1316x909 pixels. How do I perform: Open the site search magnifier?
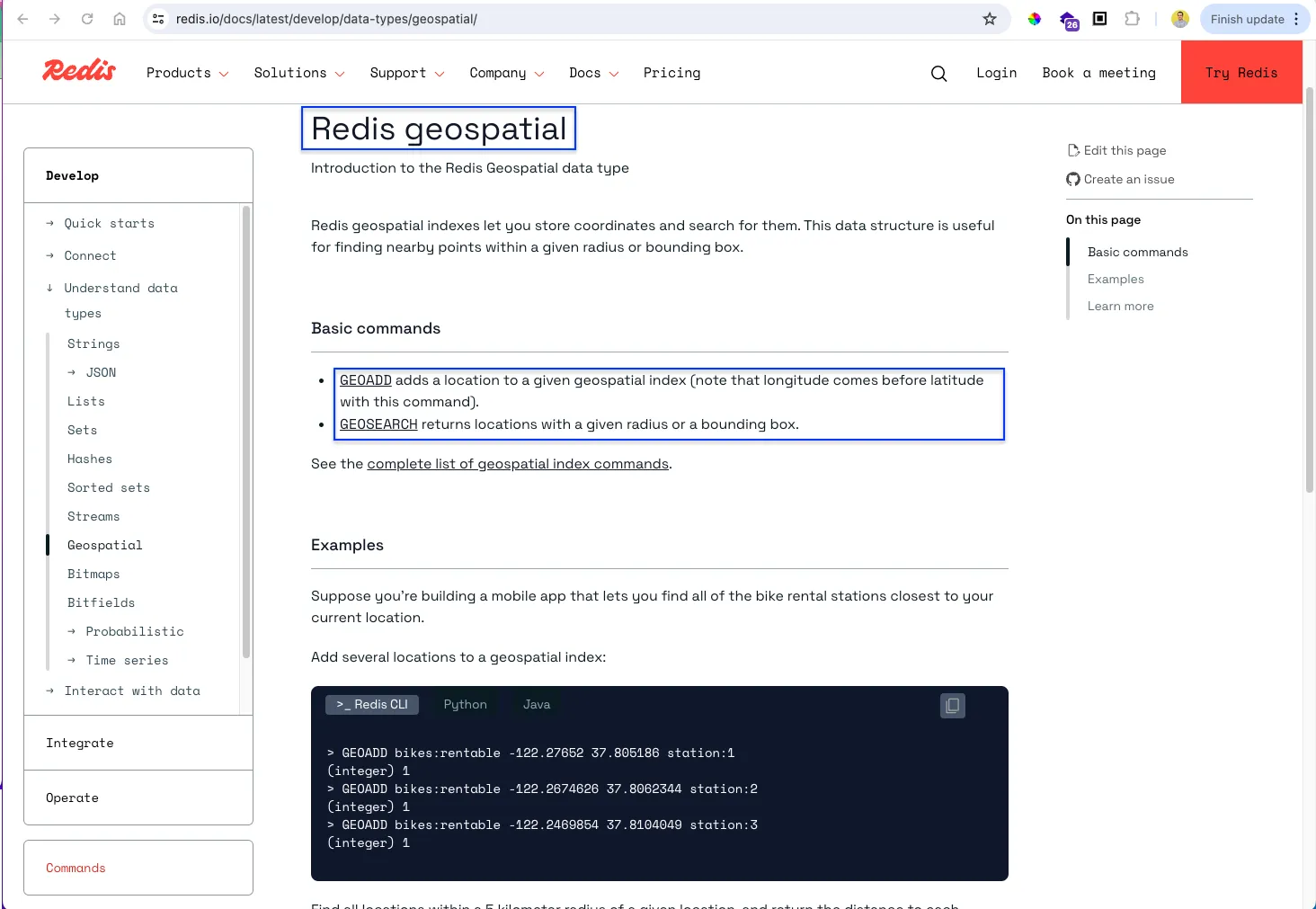(x=938, y=74)
